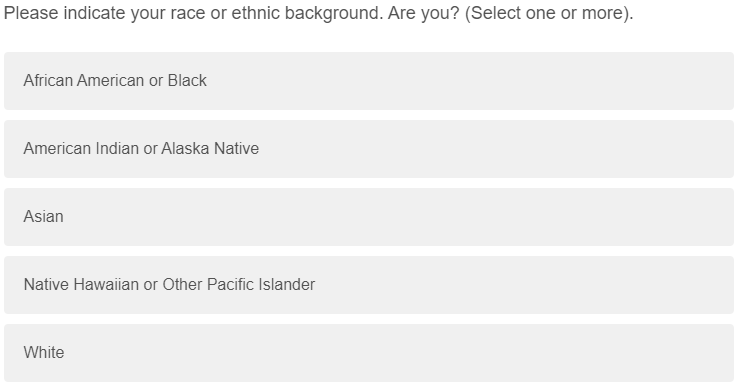Click the race or ethnic background question text

318,13
